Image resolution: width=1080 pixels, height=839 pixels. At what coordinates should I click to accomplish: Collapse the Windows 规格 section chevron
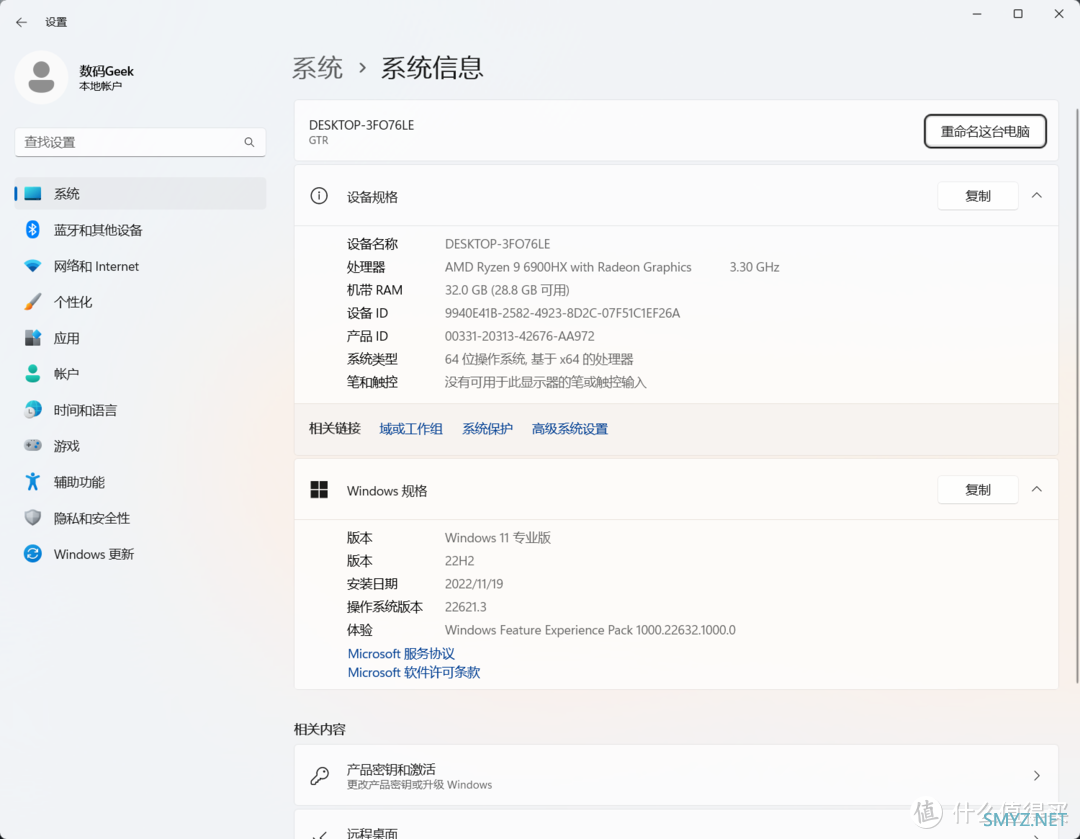(x=1036, y=489)
